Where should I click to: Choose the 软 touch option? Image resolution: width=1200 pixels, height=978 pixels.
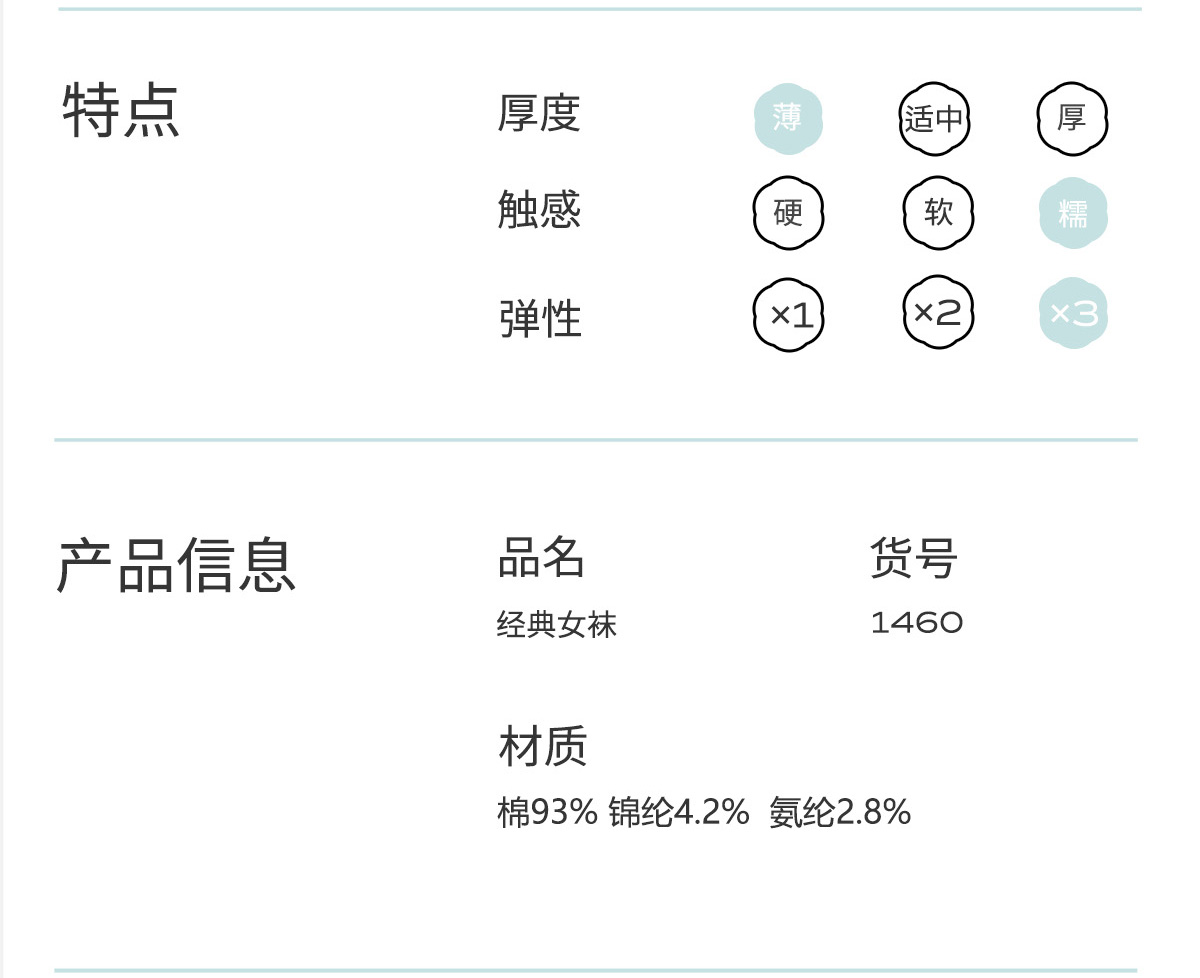coord(938,213)
